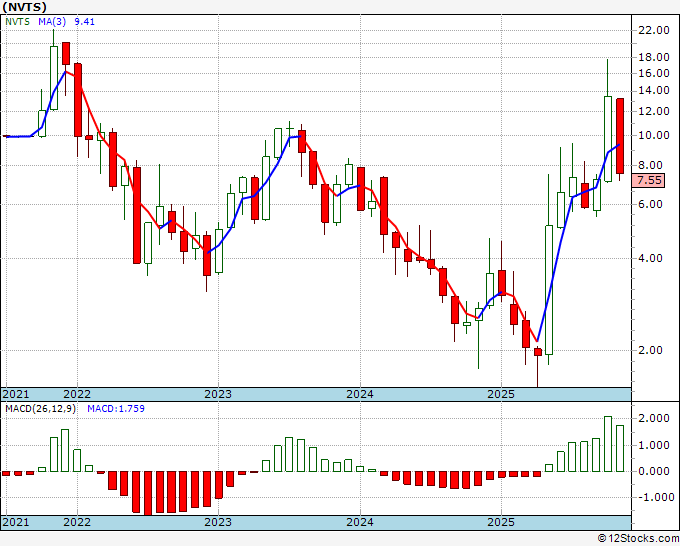680x546 pixels.
Task: Select 2024 on the price chart time axis
Action: (360, 394)
